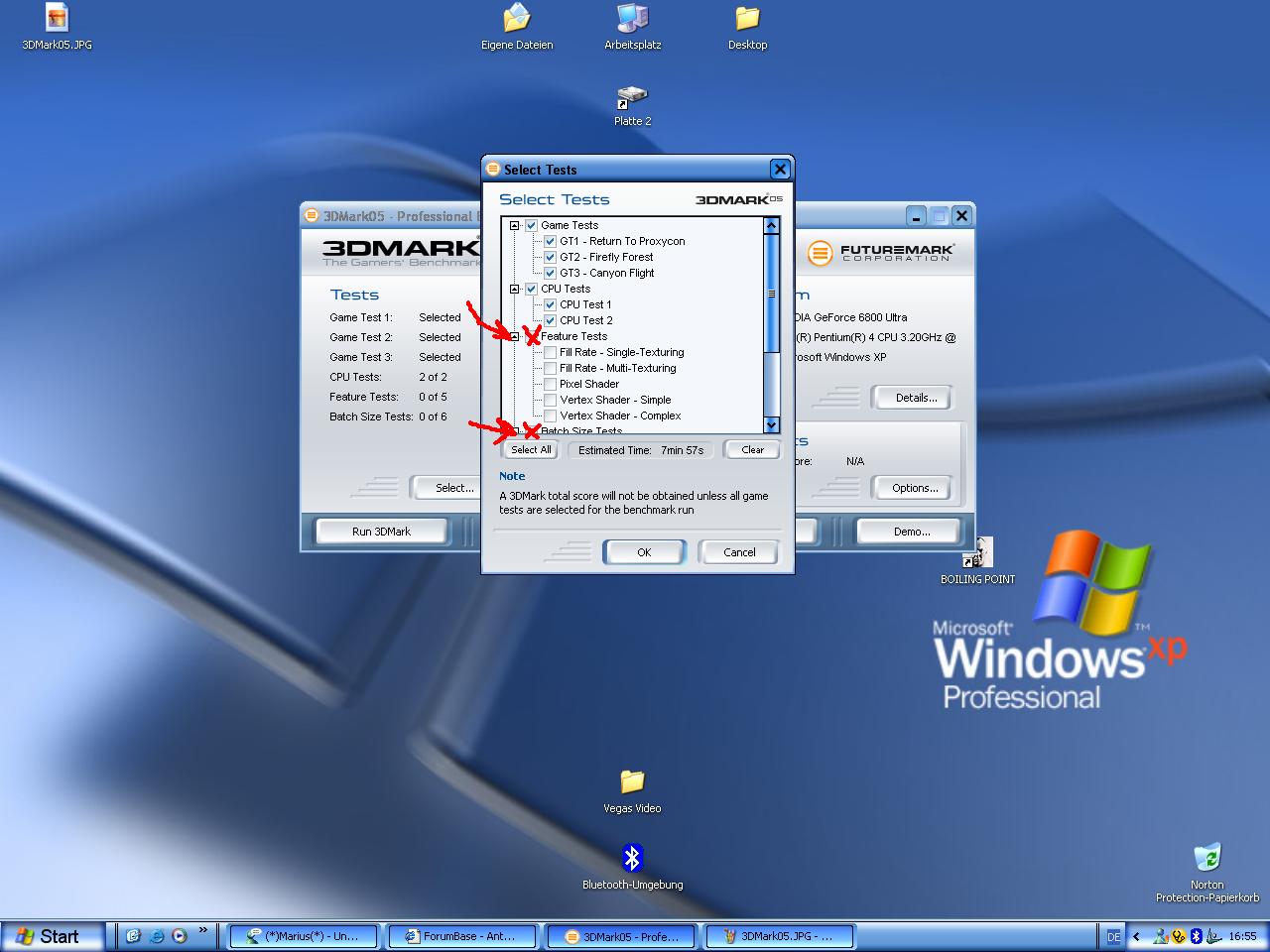Click the DE language indicator
The image size is (1270, 952).
[x=1113, y=936]
